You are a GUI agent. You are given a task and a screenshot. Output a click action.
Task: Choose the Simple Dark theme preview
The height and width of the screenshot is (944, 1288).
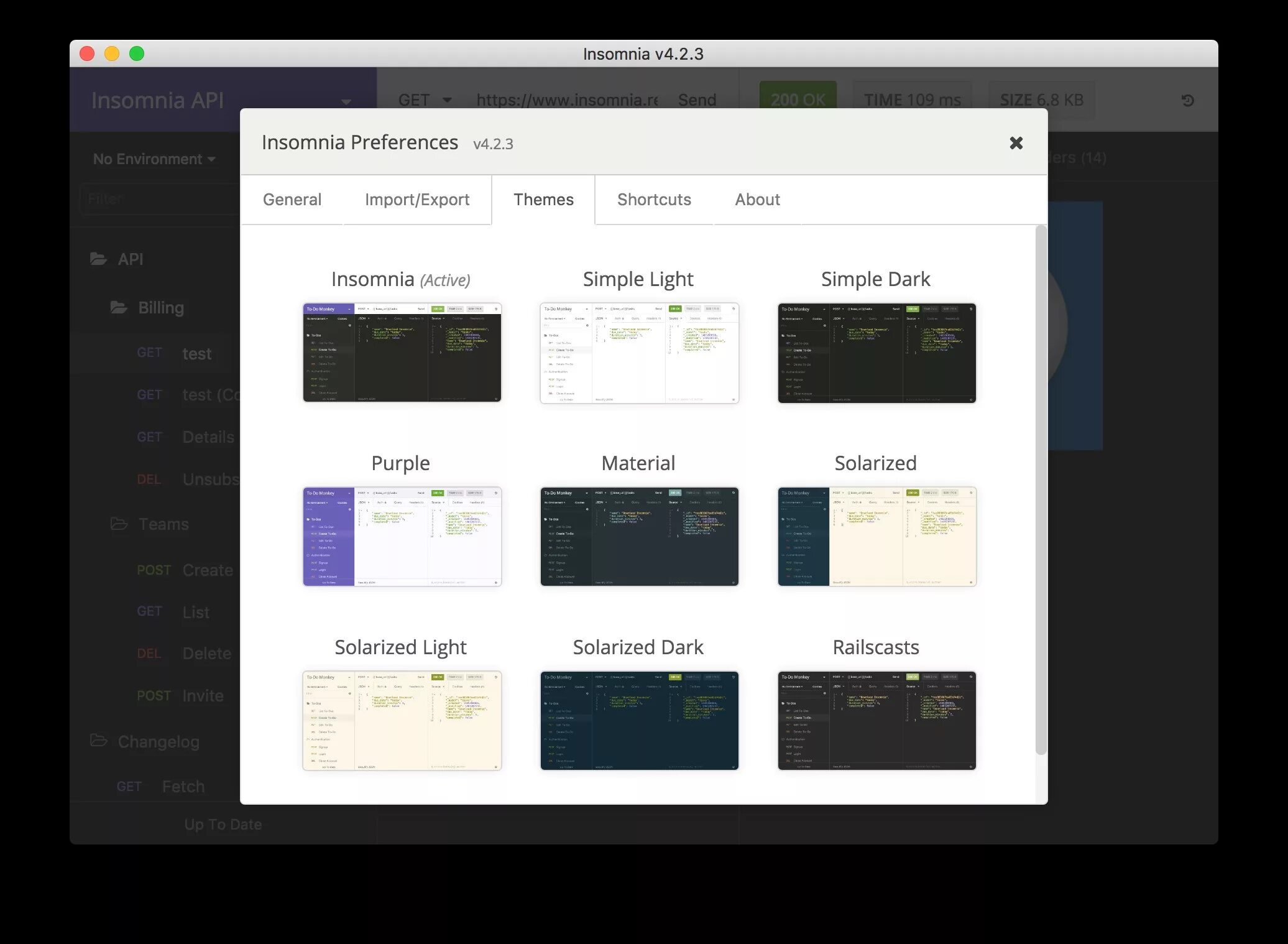point(876,353)
